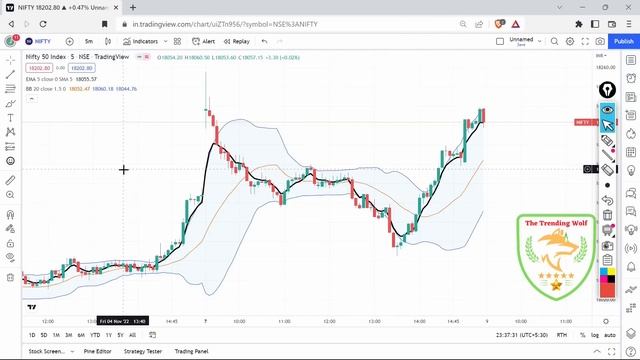The height and width of the screenshot is (360, 640).
Task: Take a chart snapshot with camera icon
Action: pyautogui.click(x=600, y=41)
